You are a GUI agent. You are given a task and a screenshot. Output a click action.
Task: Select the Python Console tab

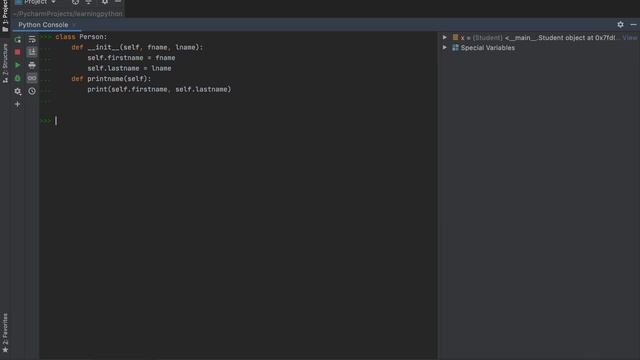coord(43,25)
